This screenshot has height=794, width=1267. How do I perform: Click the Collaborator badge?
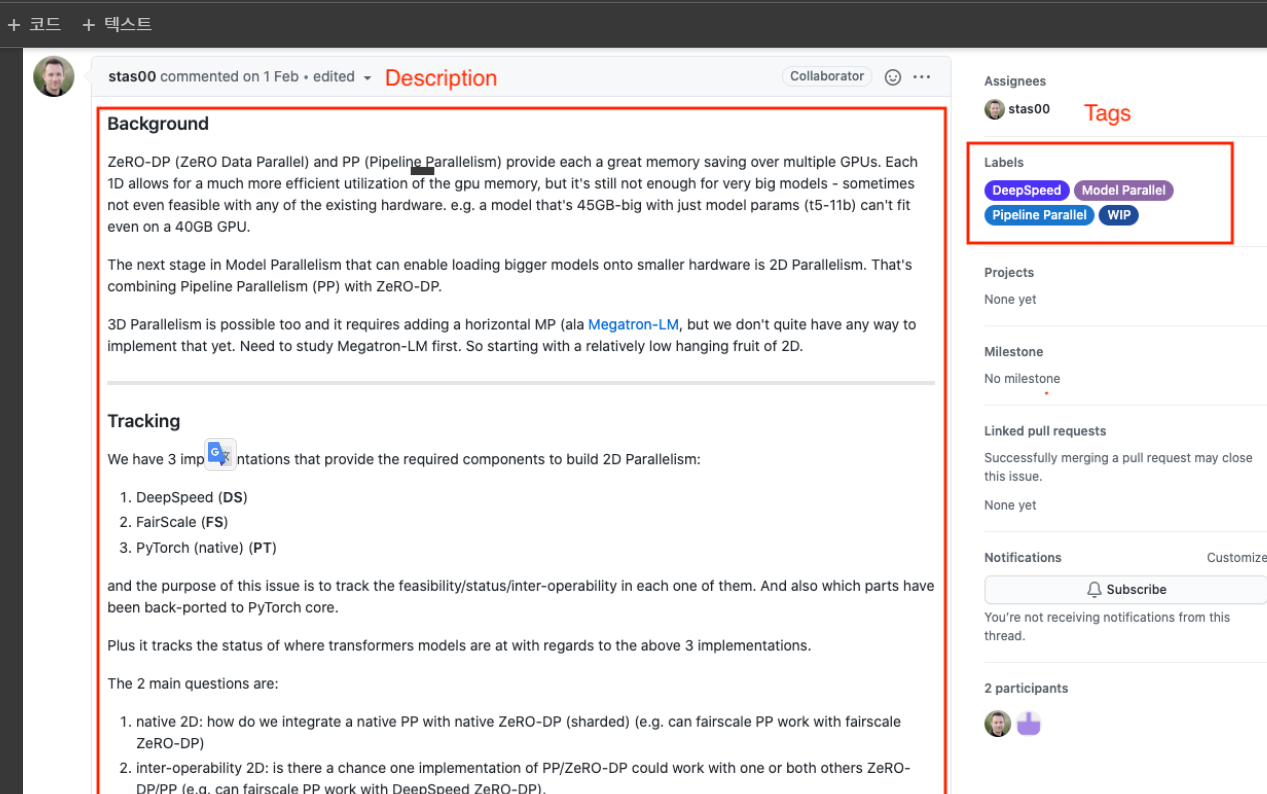pos(827,76)
